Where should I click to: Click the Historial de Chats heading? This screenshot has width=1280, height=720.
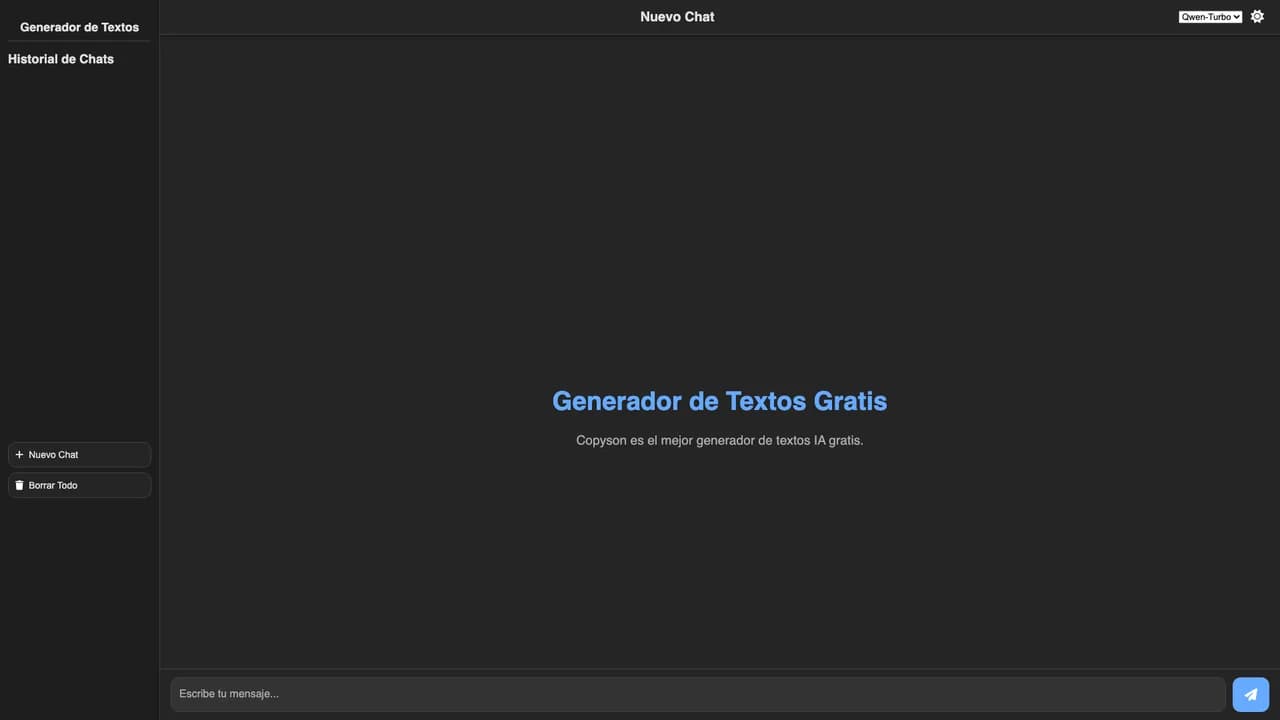coord(61,59)
